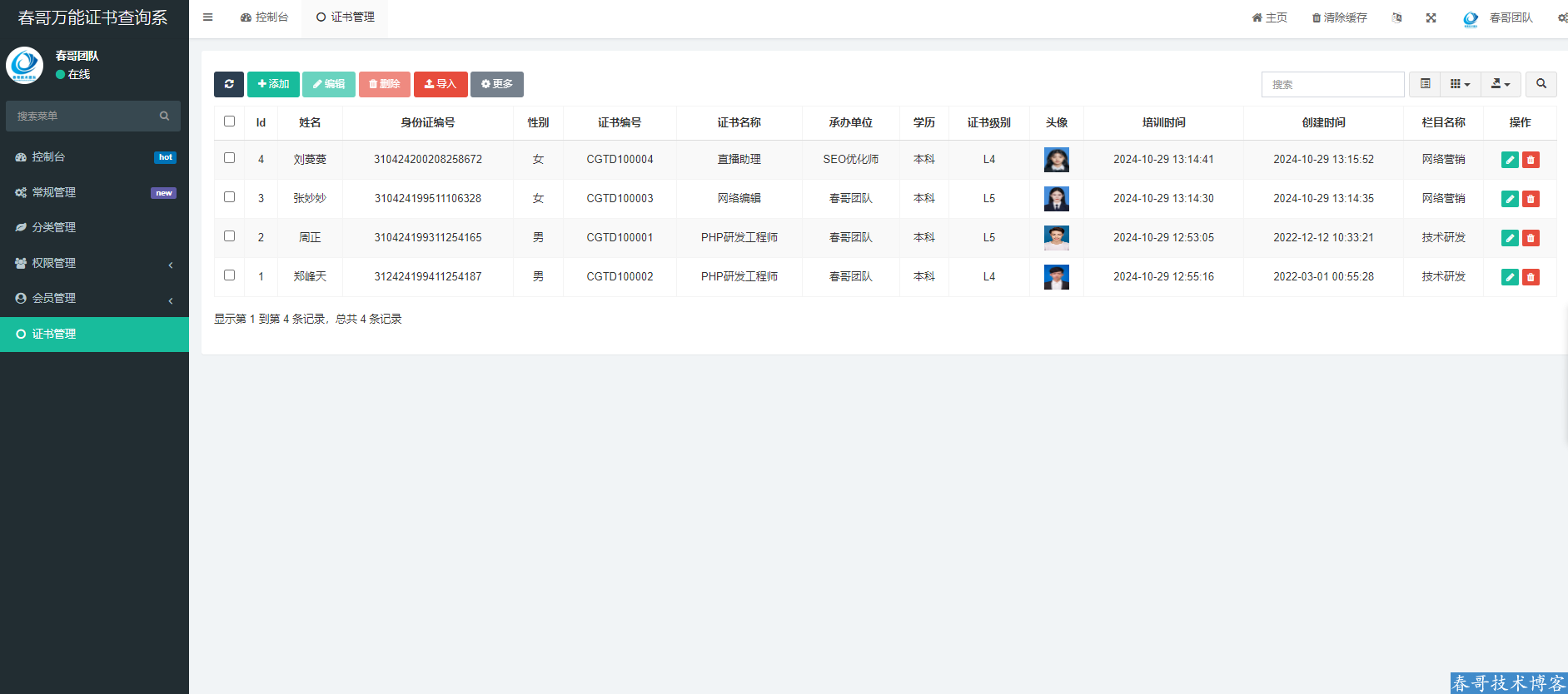
Task: Check the select-all checkbox in table header
Action: coord(230,121)
